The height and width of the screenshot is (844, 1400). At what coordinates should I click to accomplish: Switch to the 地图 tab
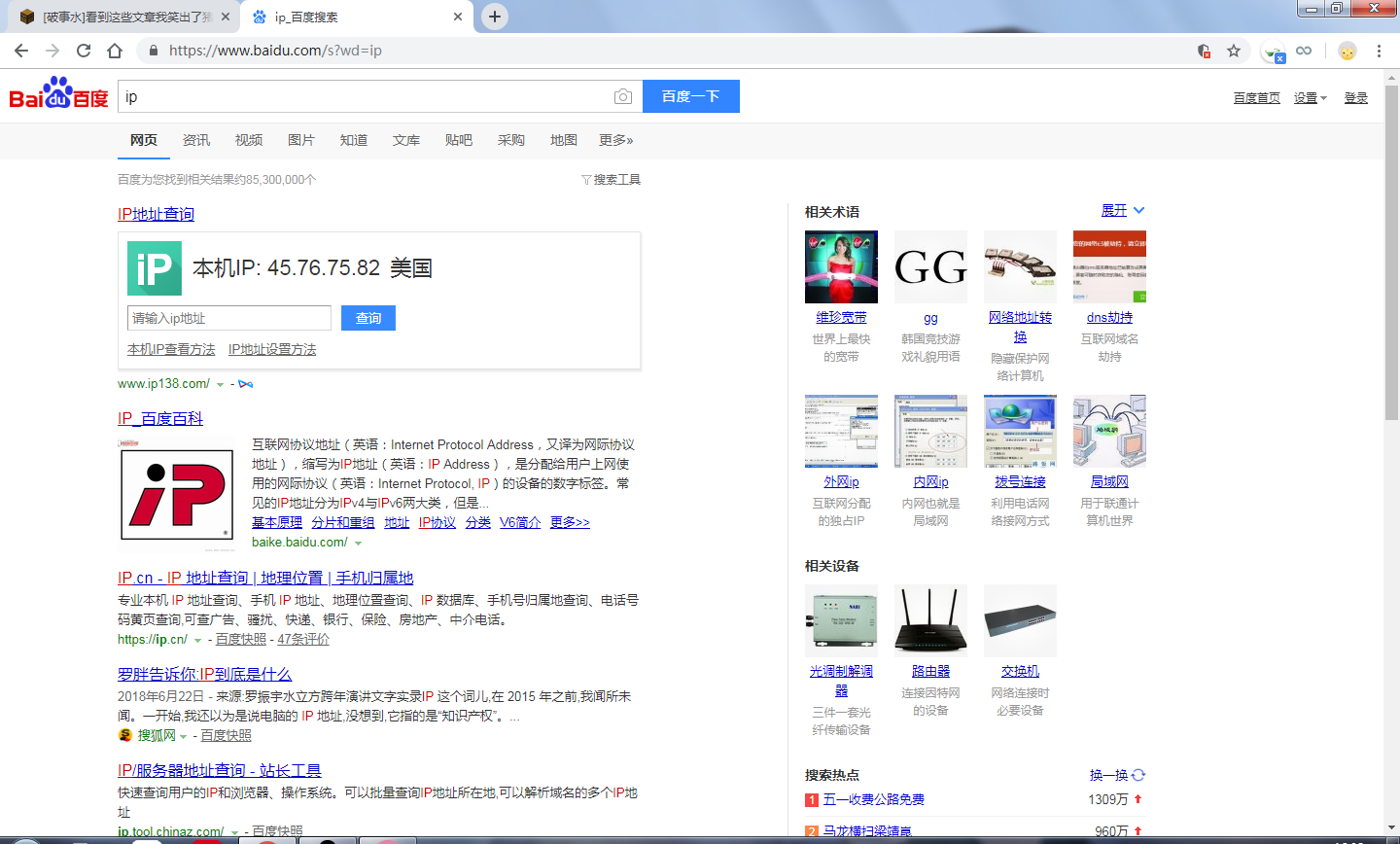(x=564, y=140)
